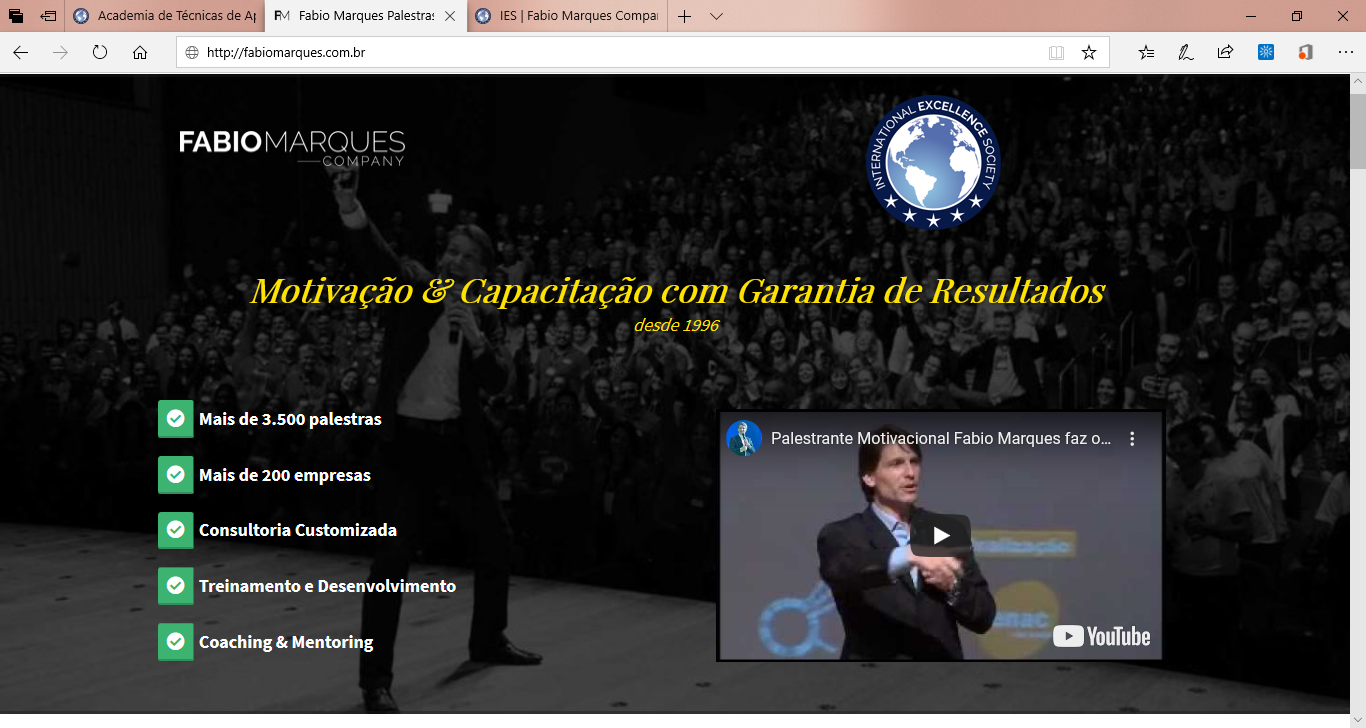
Task: Expand the tab previews chevron
Action: (716, 17)
